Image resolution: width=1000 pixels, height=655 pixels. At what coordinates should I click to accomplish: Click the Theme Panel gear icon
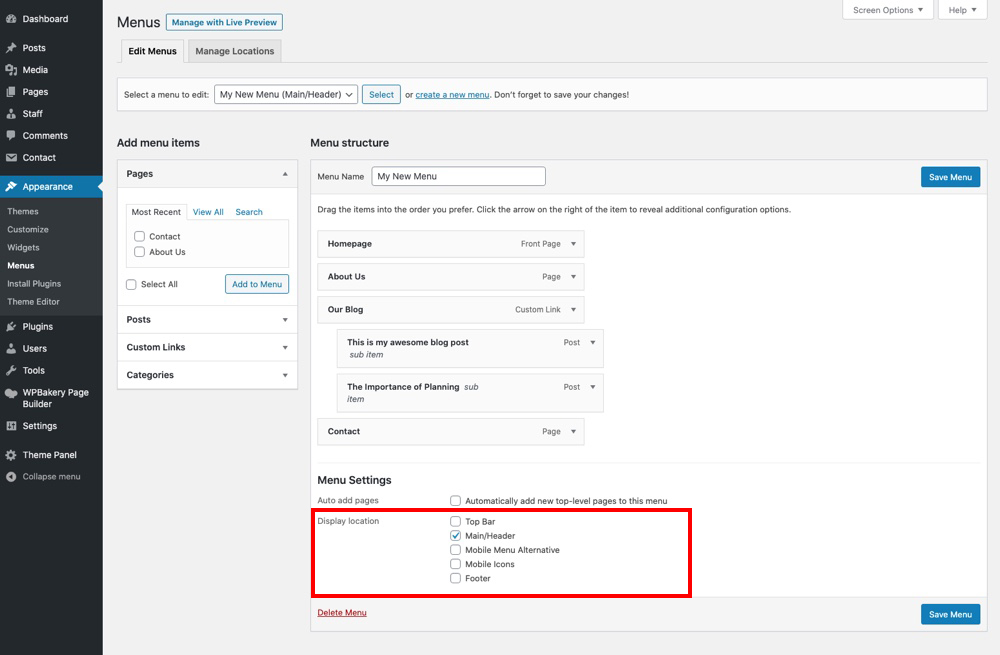point(11,455)
